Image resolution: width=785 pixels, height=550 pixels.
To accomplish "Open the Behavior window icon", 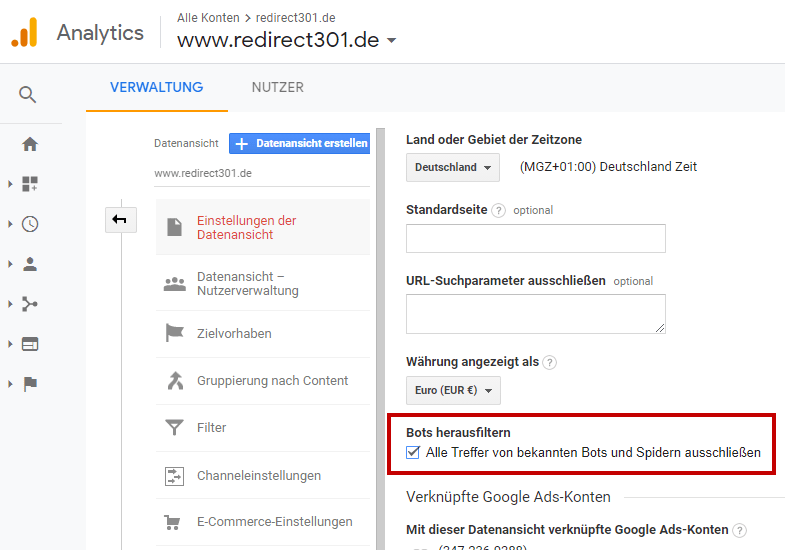I will coord(30,344).
